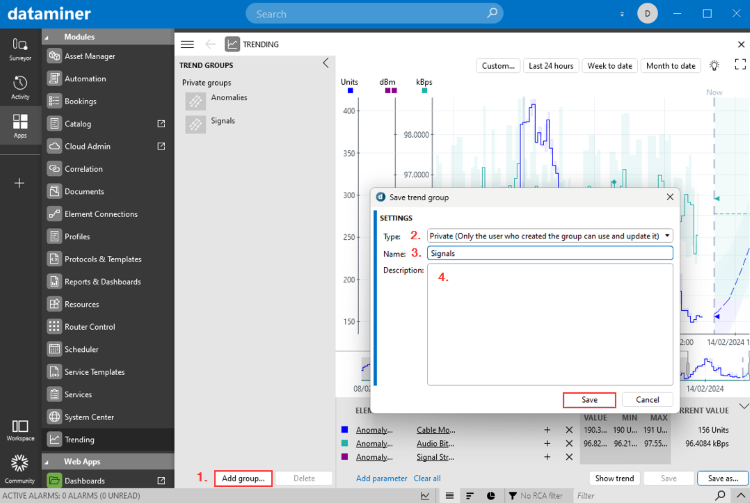Collapse the Trend Groups pane
The height and width of the screenshot is (503, 750).
pyautogui.click(x=326, y=63)
